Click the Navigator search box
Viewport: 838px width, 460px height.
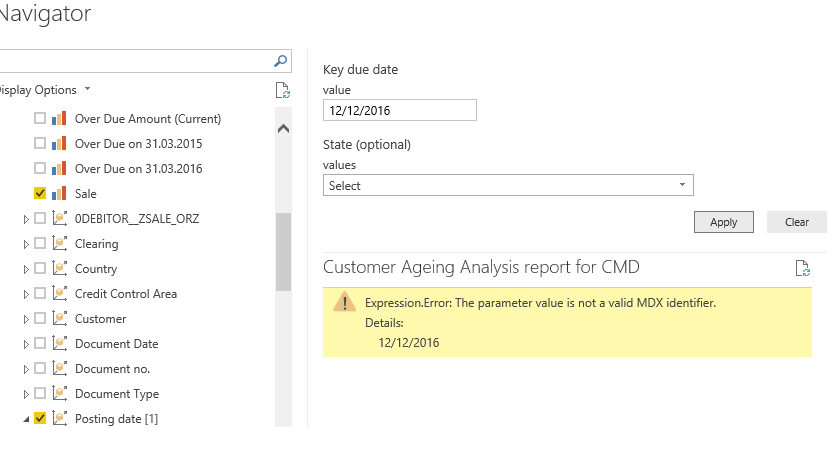point(144,61)
